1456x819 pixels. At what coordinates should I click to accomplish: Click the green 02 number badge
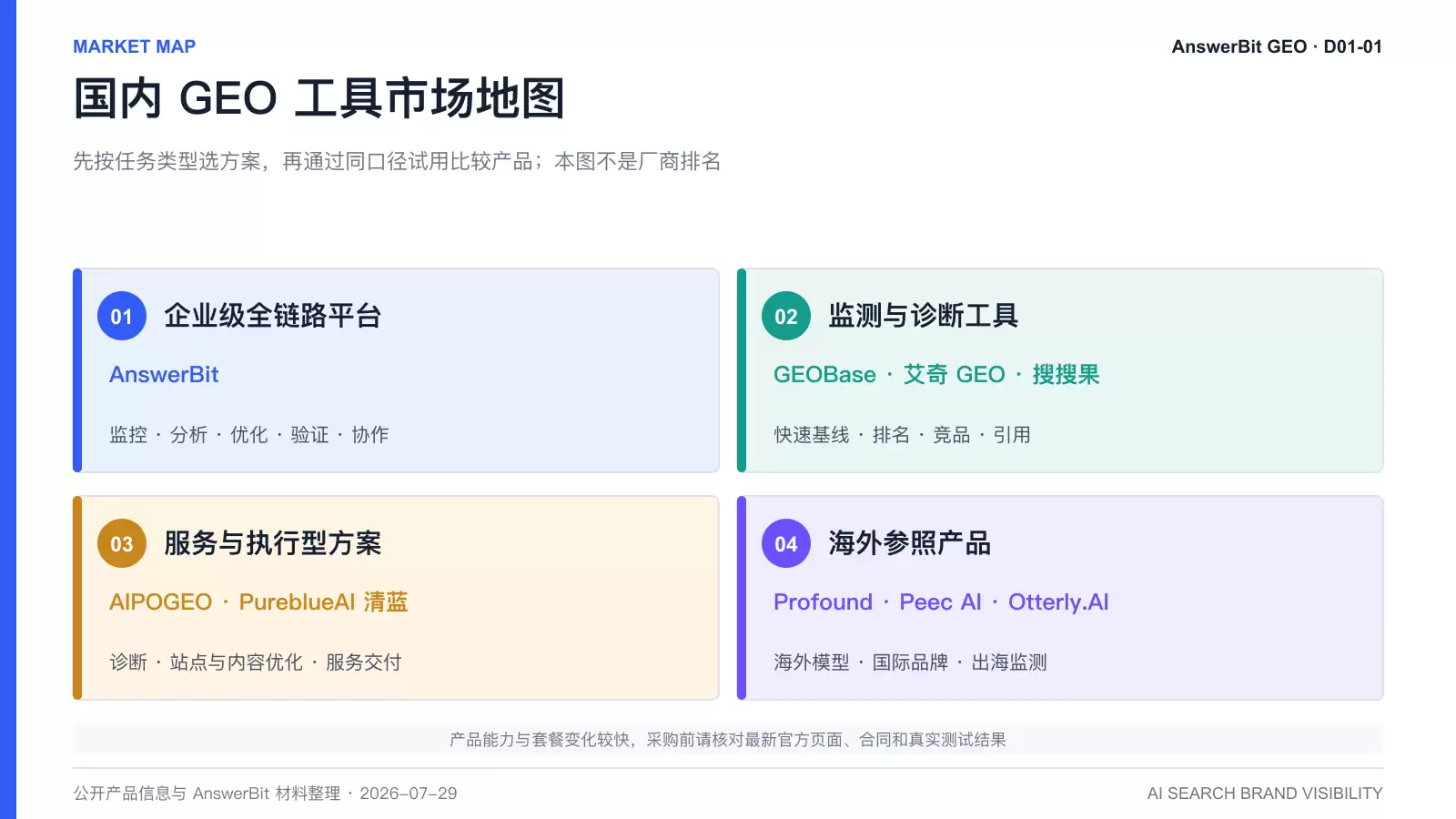tap(786, 316)
